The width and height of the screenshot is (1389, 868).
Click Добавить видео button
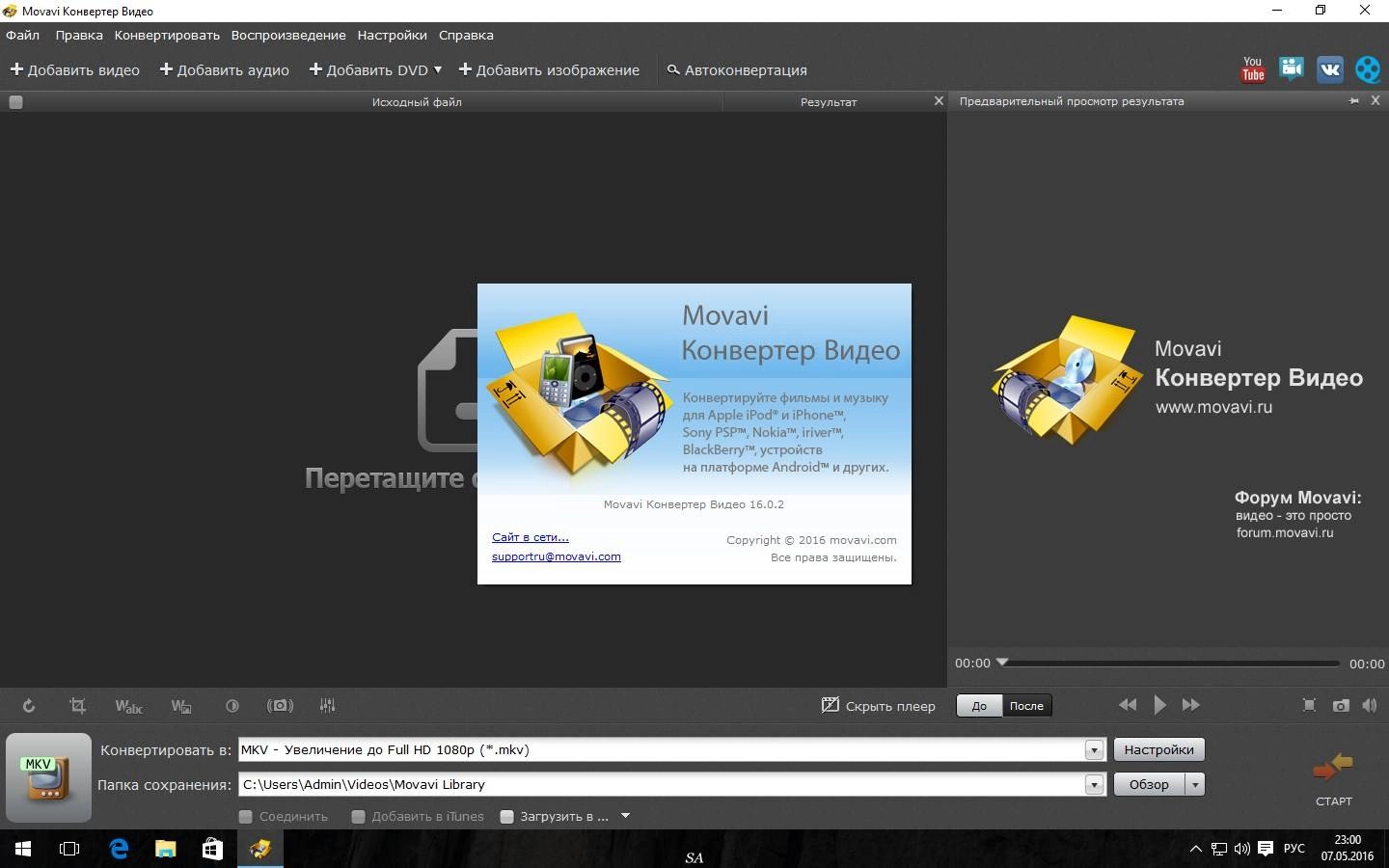pyautogui.click(x=74, y=69)
